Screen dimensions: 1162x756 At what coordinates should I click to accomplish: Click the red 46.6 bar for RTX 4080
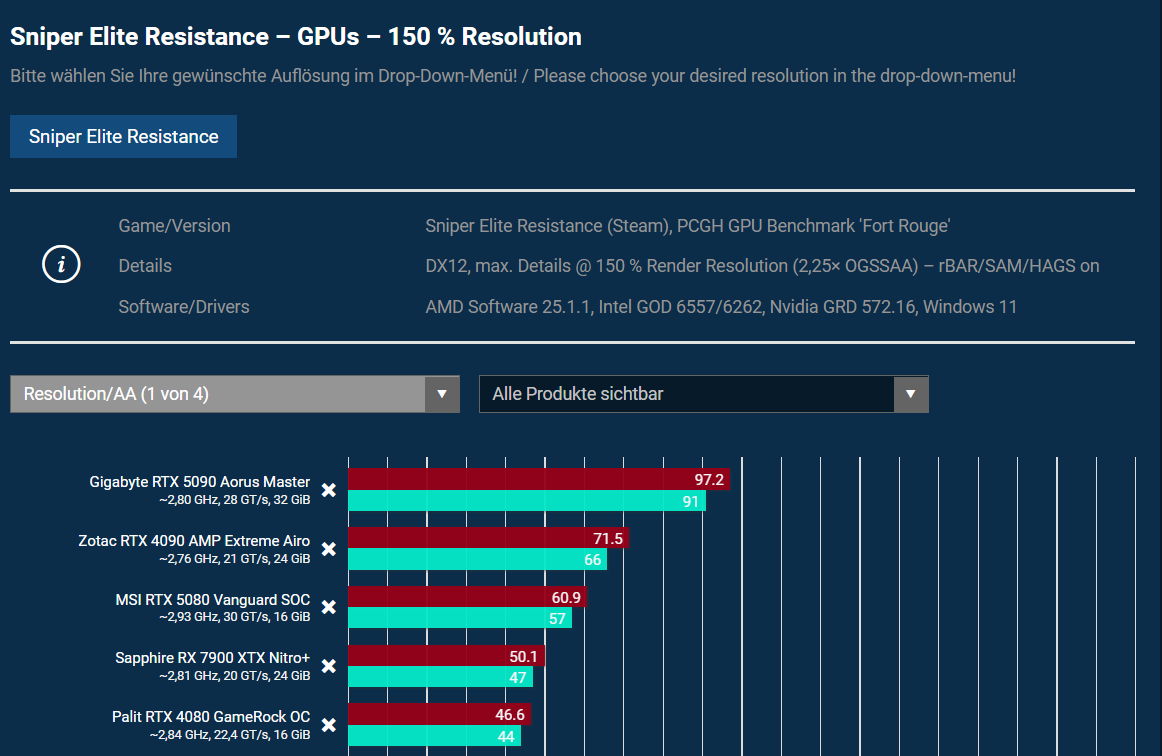(x=439, y=714)
